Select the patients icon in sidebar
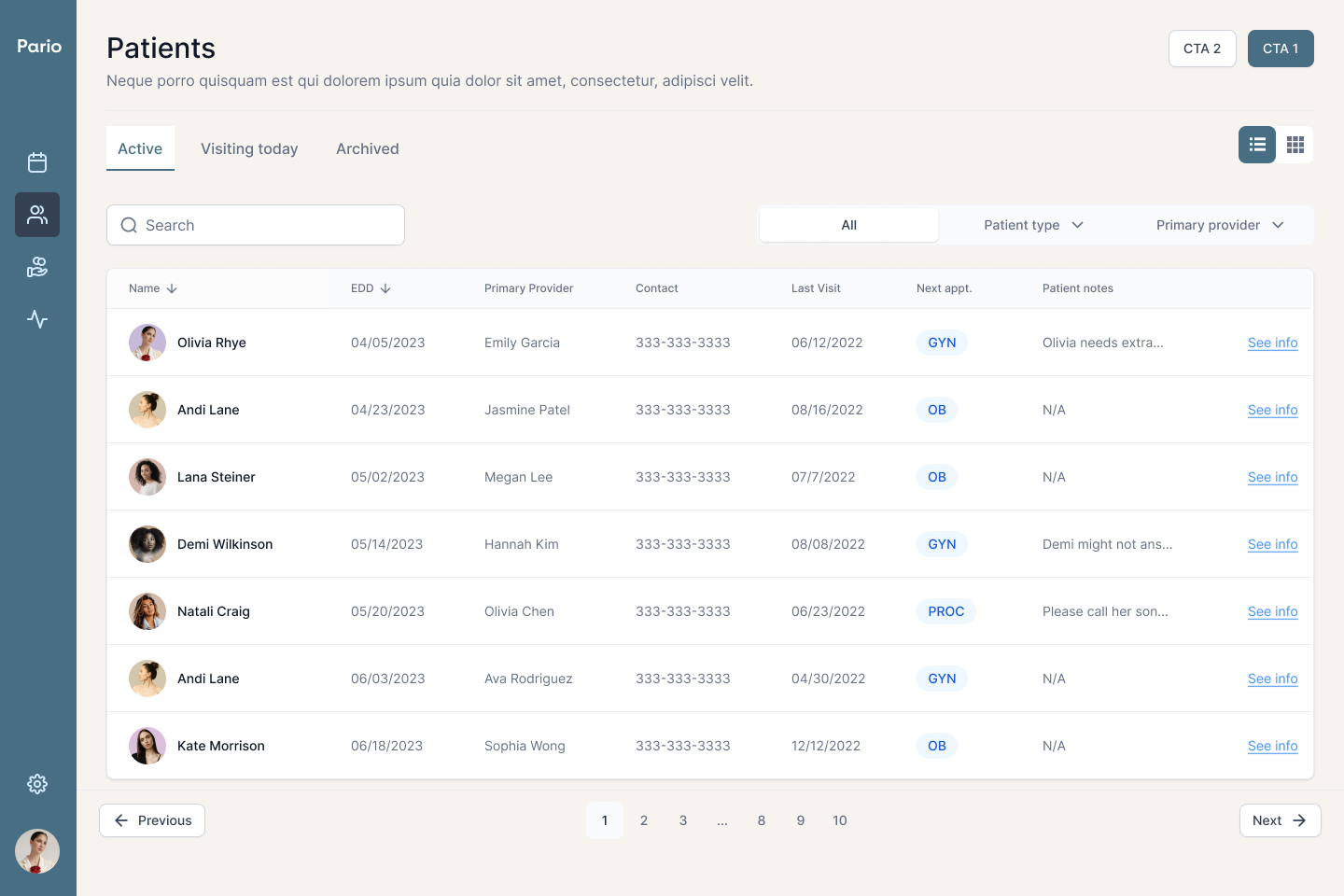The height and width of the screenshot is (896, 1344). [x=37, y=215]
